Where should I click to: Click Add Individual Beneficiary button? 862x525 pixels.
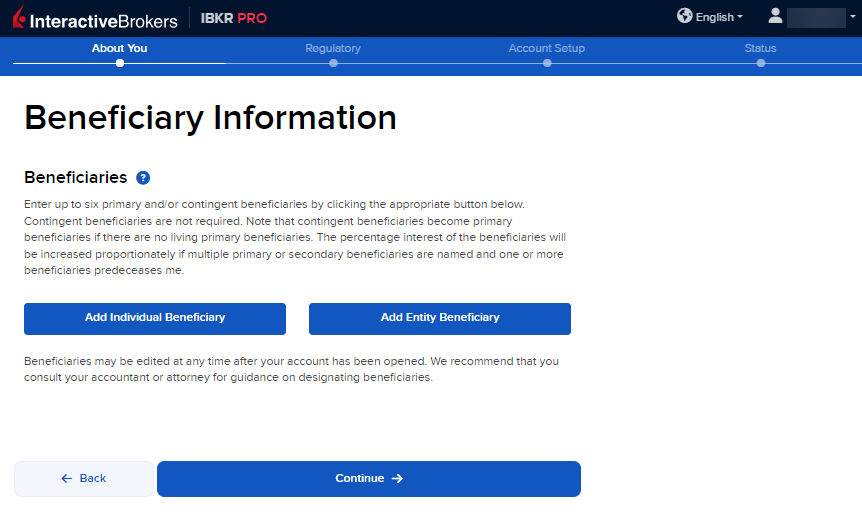point(155,319)
